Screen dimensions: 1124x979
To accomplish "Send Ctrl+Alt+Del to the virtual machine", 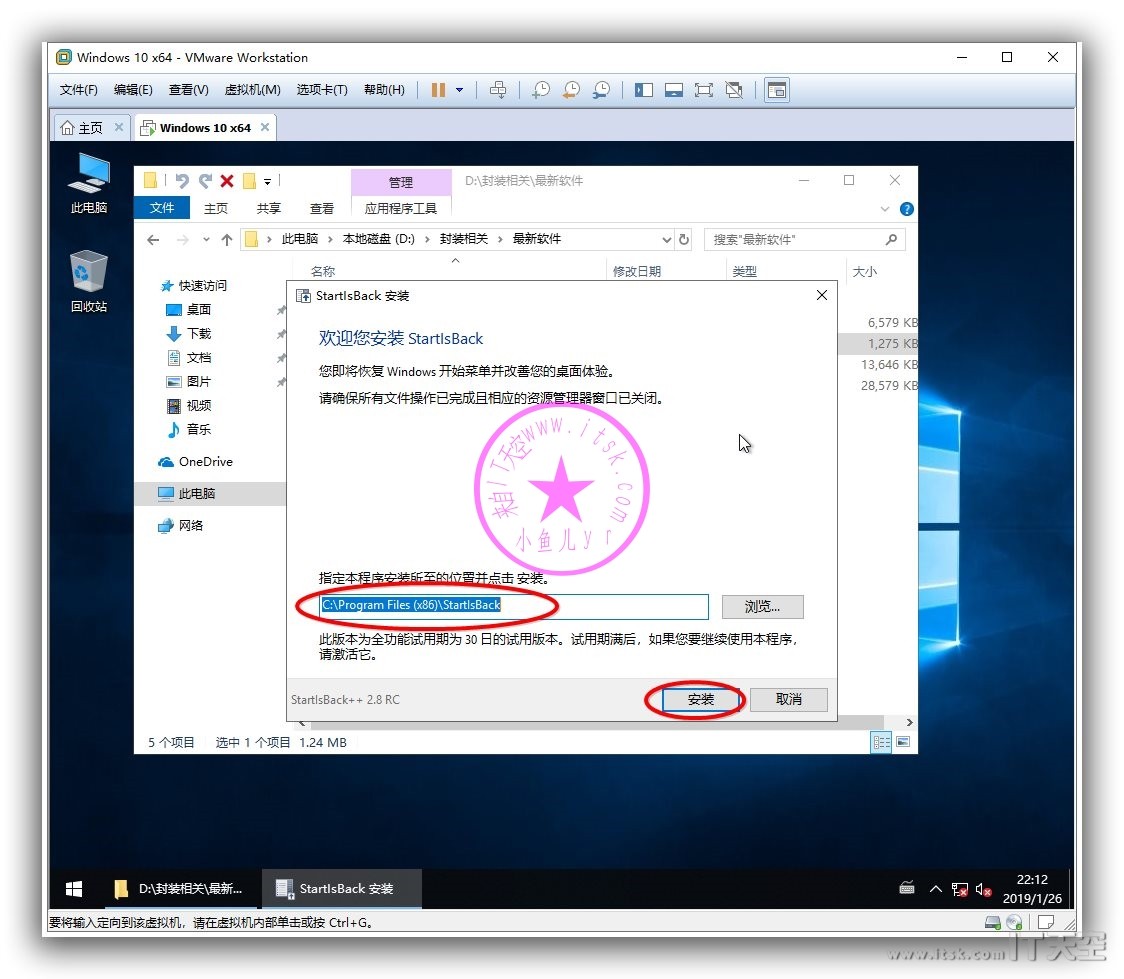I will tap(497, 90).
